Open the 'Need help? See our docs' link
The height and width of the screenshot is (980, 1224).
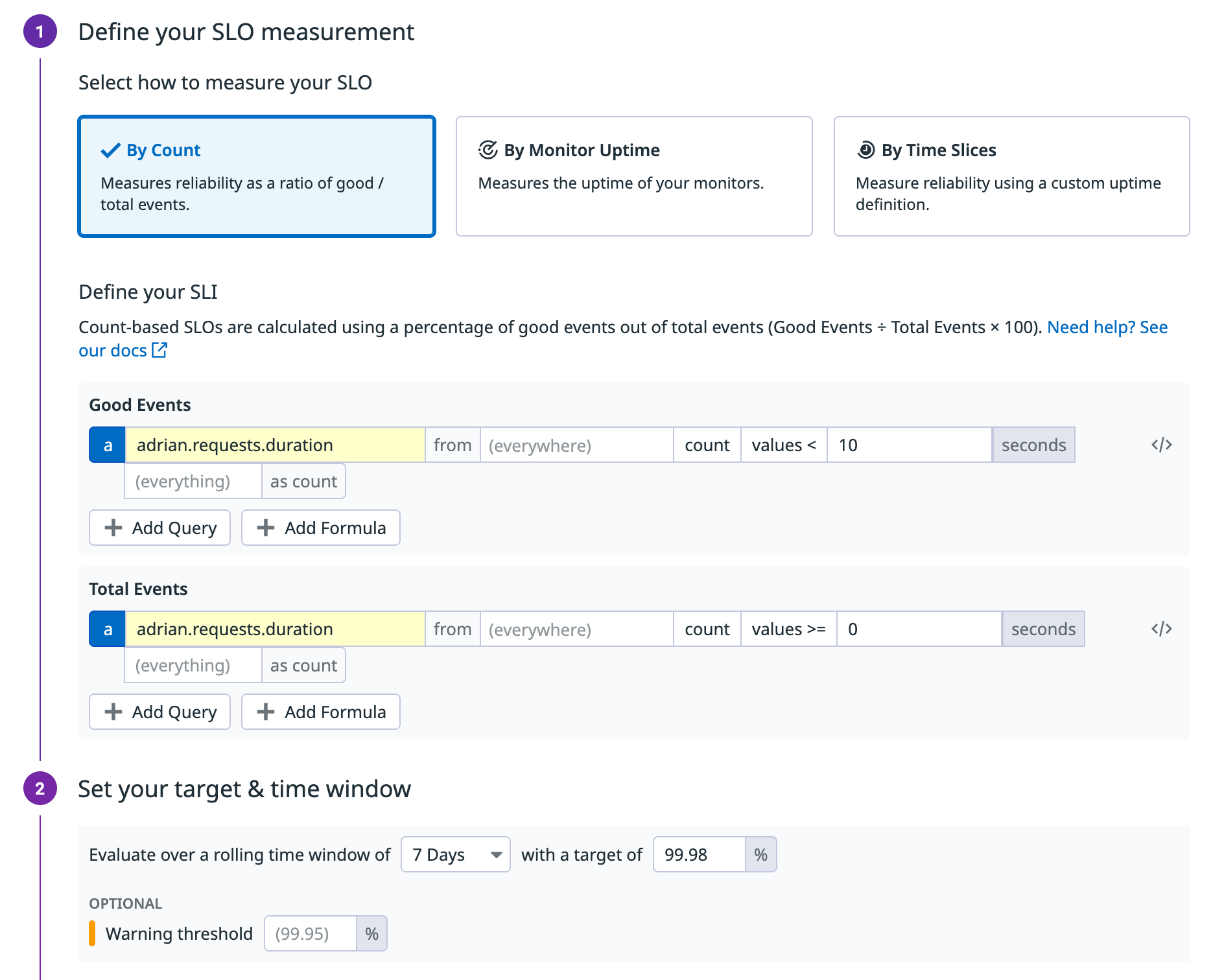[x=1107, y=327]
